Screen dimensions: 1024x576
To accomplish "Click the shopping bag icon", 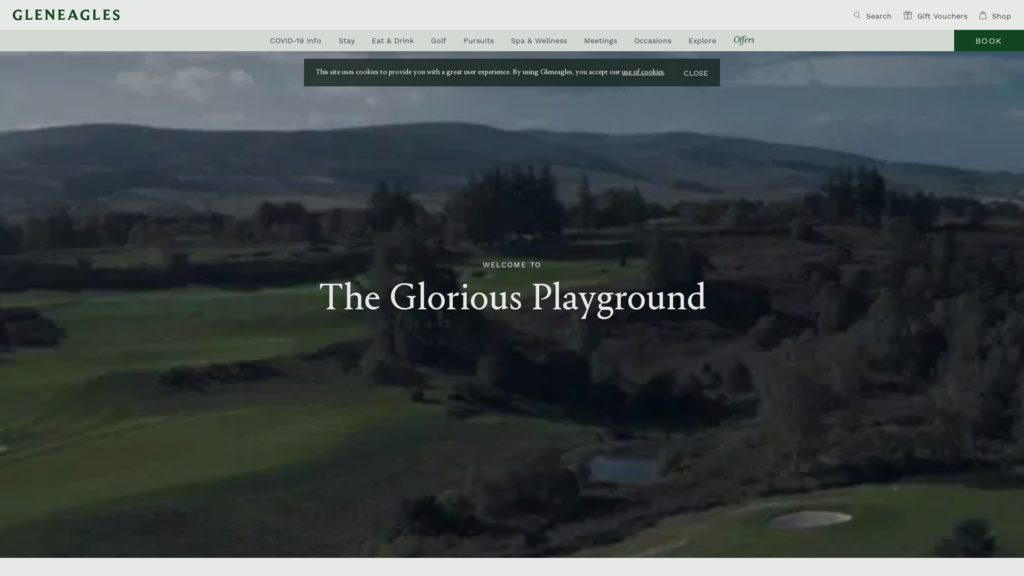I will [983, 15].
